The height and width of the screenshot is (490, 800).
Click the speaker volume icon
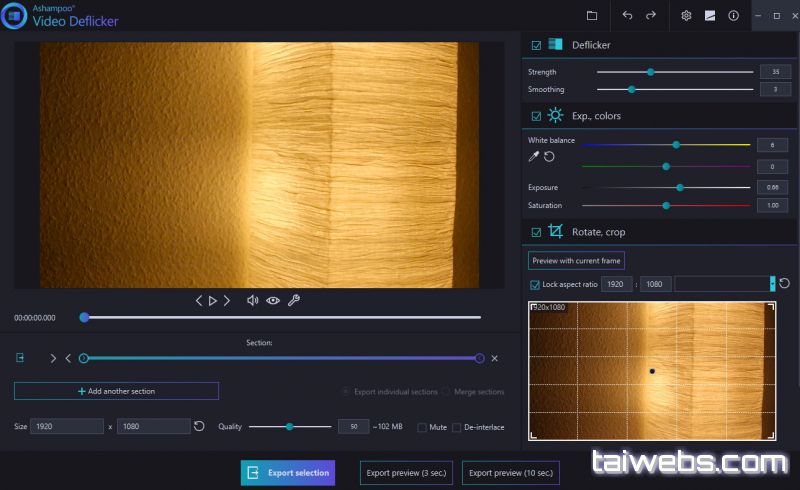point(253,300)
